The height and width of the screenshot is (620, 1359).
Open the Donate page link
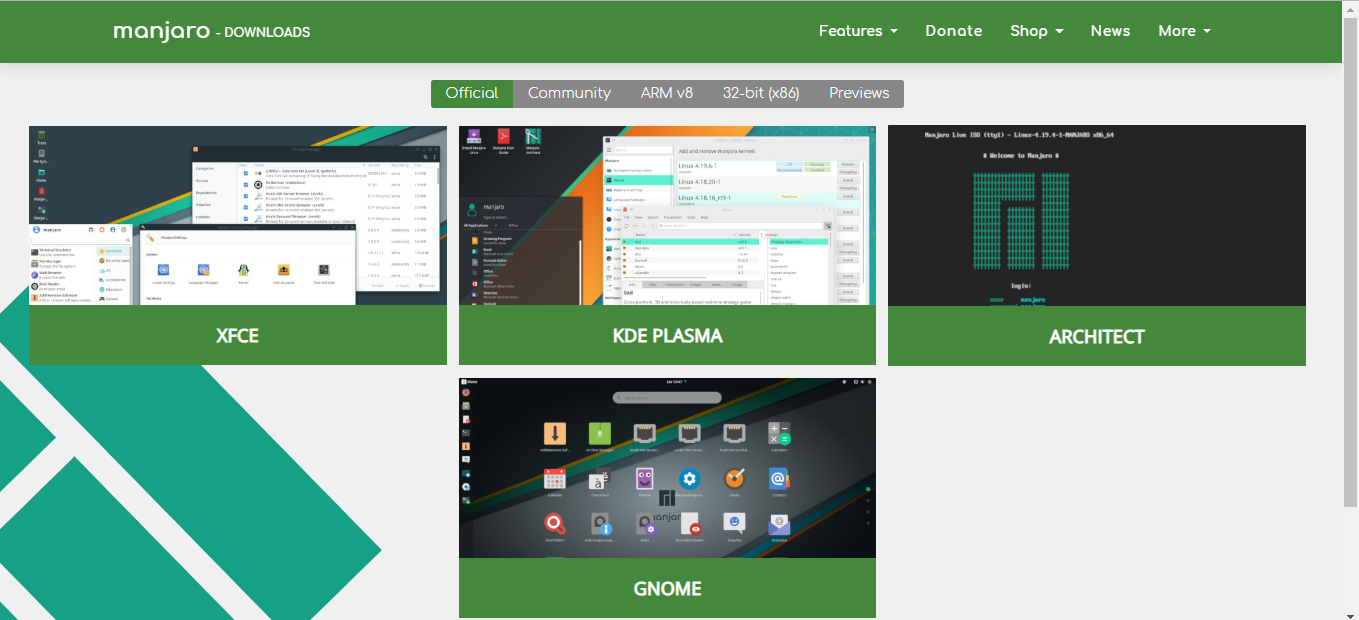tap(954, 31)
